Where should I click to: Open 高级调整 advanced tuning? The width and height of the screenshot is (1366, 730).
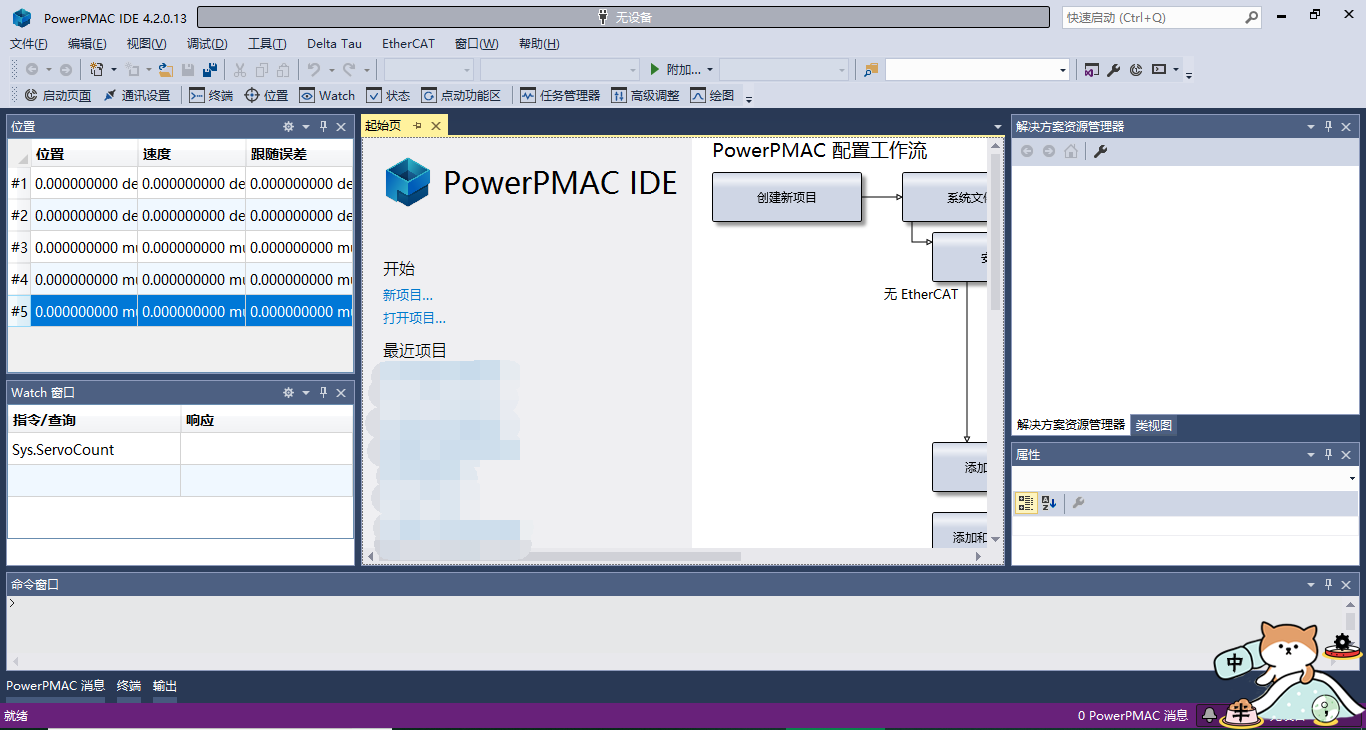click(645, 96)
